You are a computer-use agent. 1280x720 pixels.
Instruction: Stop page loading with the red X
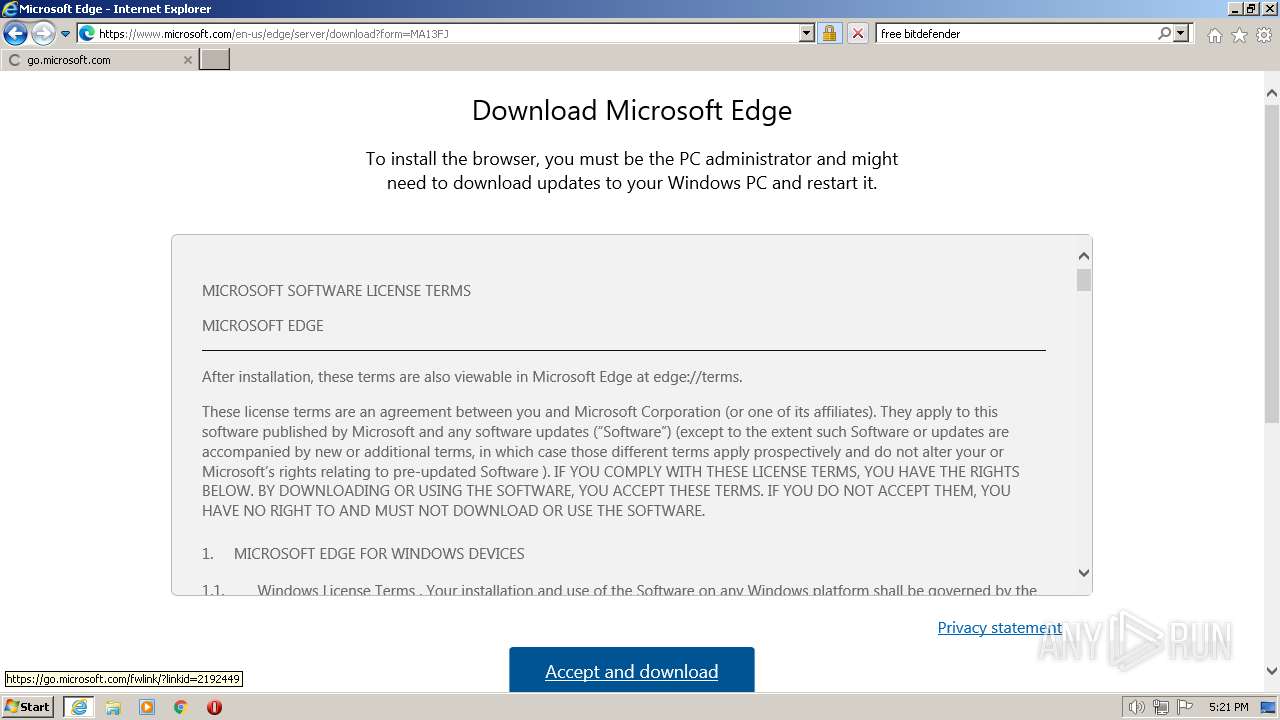tap(857, 33)
